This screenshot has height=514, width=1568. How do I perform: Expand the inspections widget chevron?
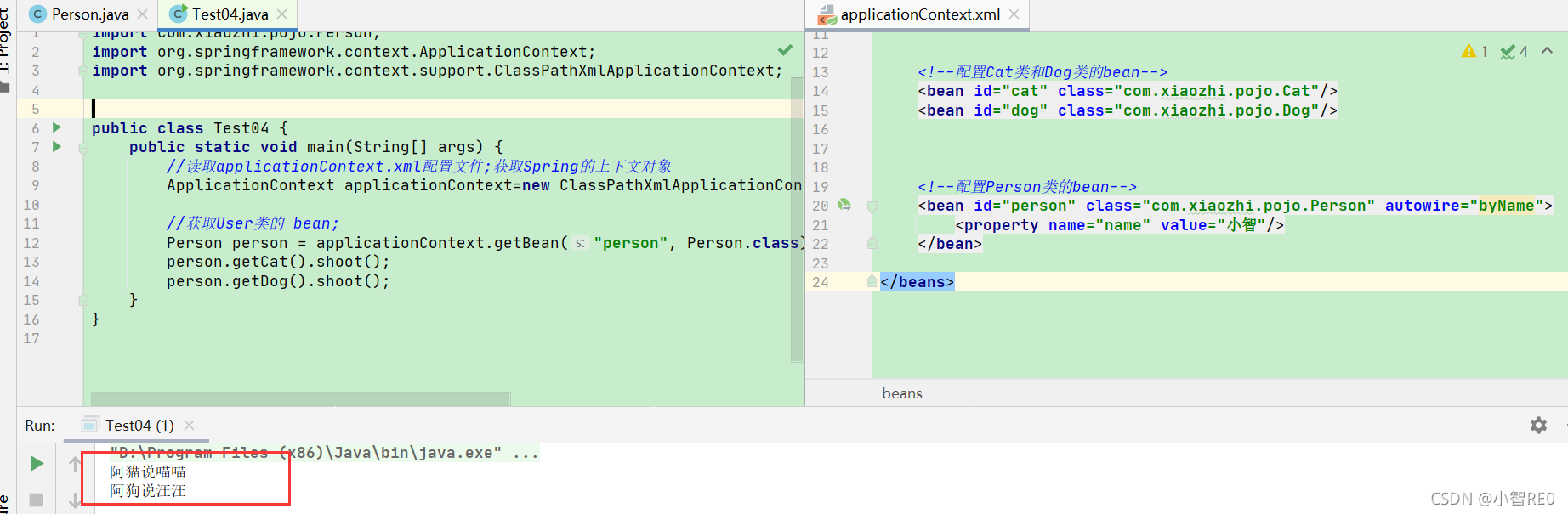[x=1548, y=51]
